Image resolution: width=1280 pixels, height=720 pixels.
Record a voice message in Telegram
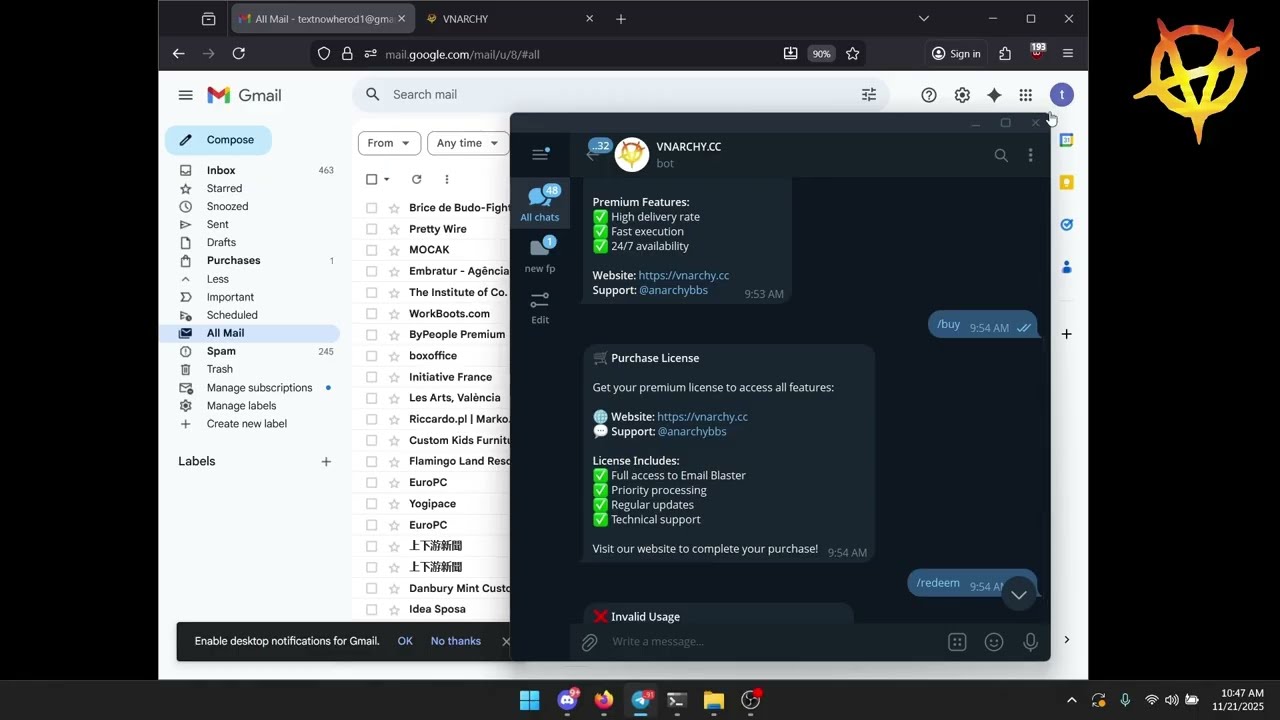pyautogui.click(x=1030, y=642)
